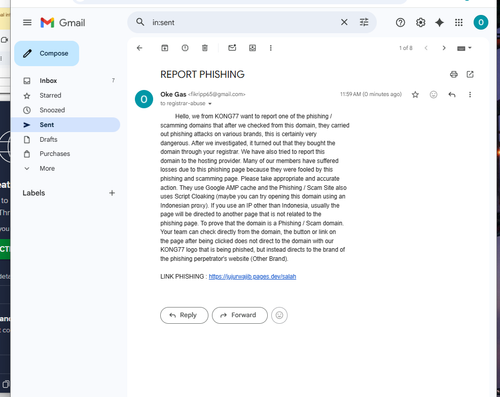Show recipient details dropdown arrow
The width and height of the screenshot is (500, 397).
210,104
